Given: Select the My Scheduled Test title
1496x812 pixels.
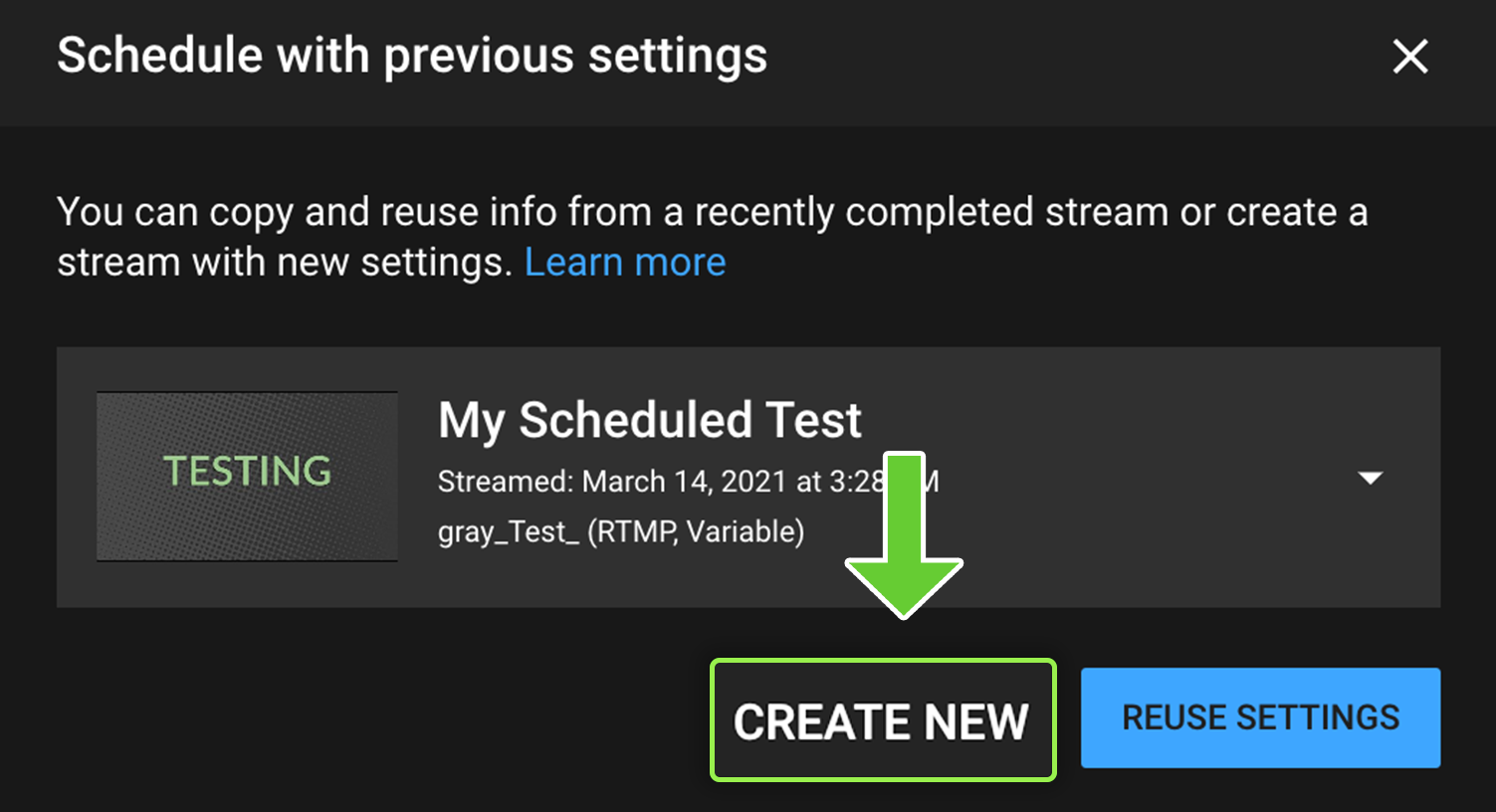Looking at the screenshot, I should pos(649,420).
